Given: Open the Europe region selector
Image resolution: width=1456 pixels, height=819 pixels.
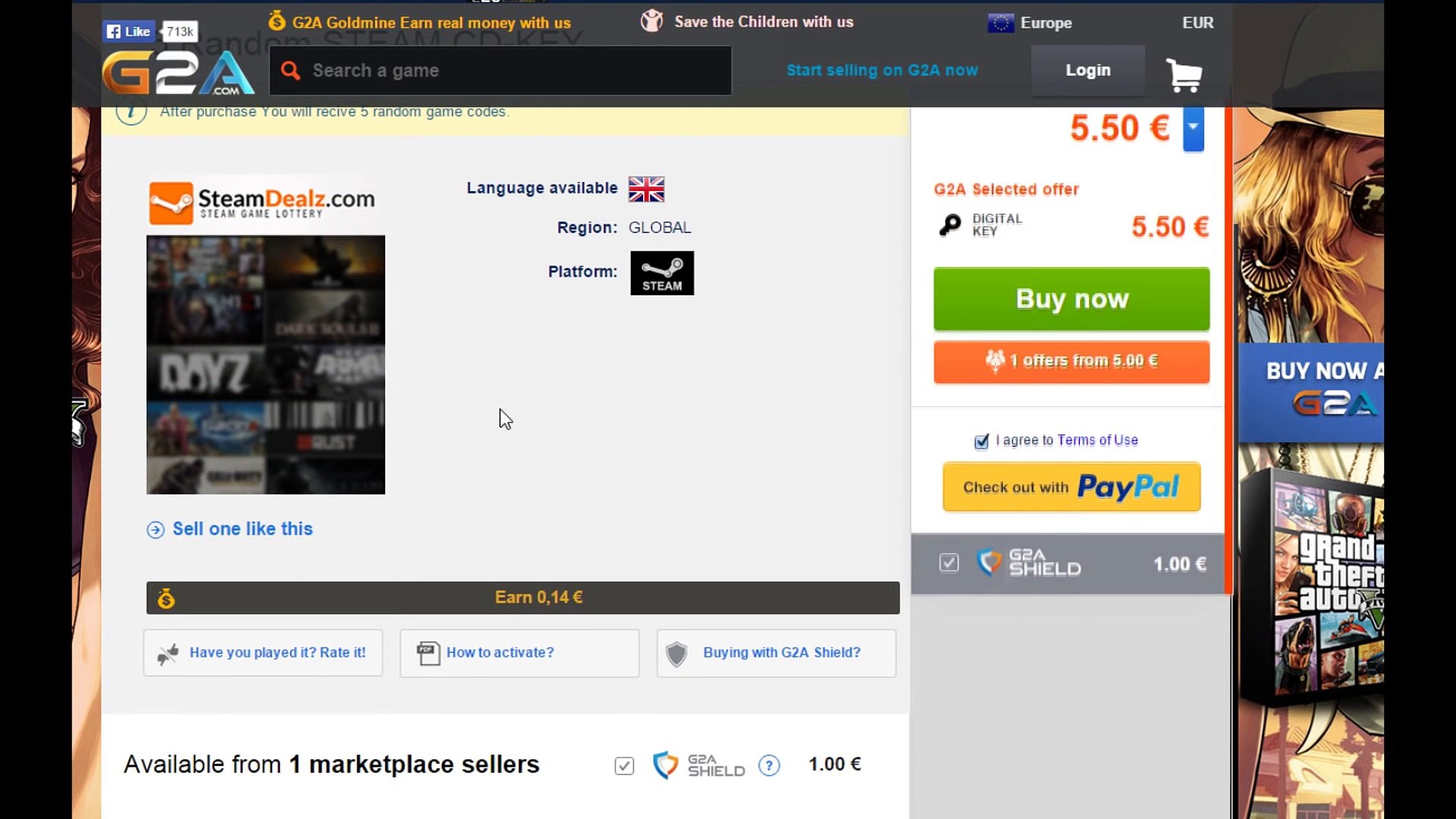Looking at the screenshot, I should pyautogui.click(x=1030, y=23).
